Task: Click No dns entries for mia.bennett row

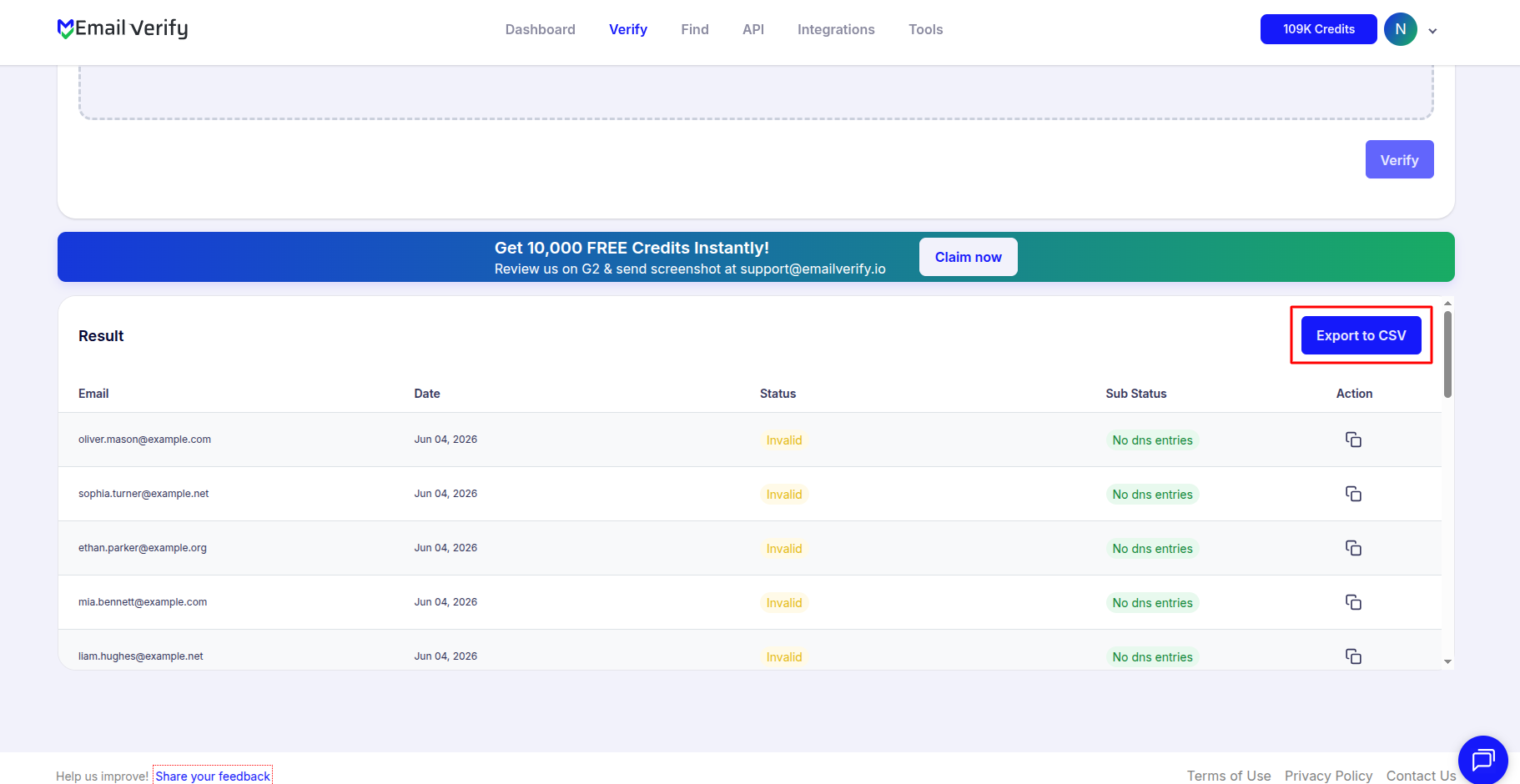Action: tap(1152, 603)
